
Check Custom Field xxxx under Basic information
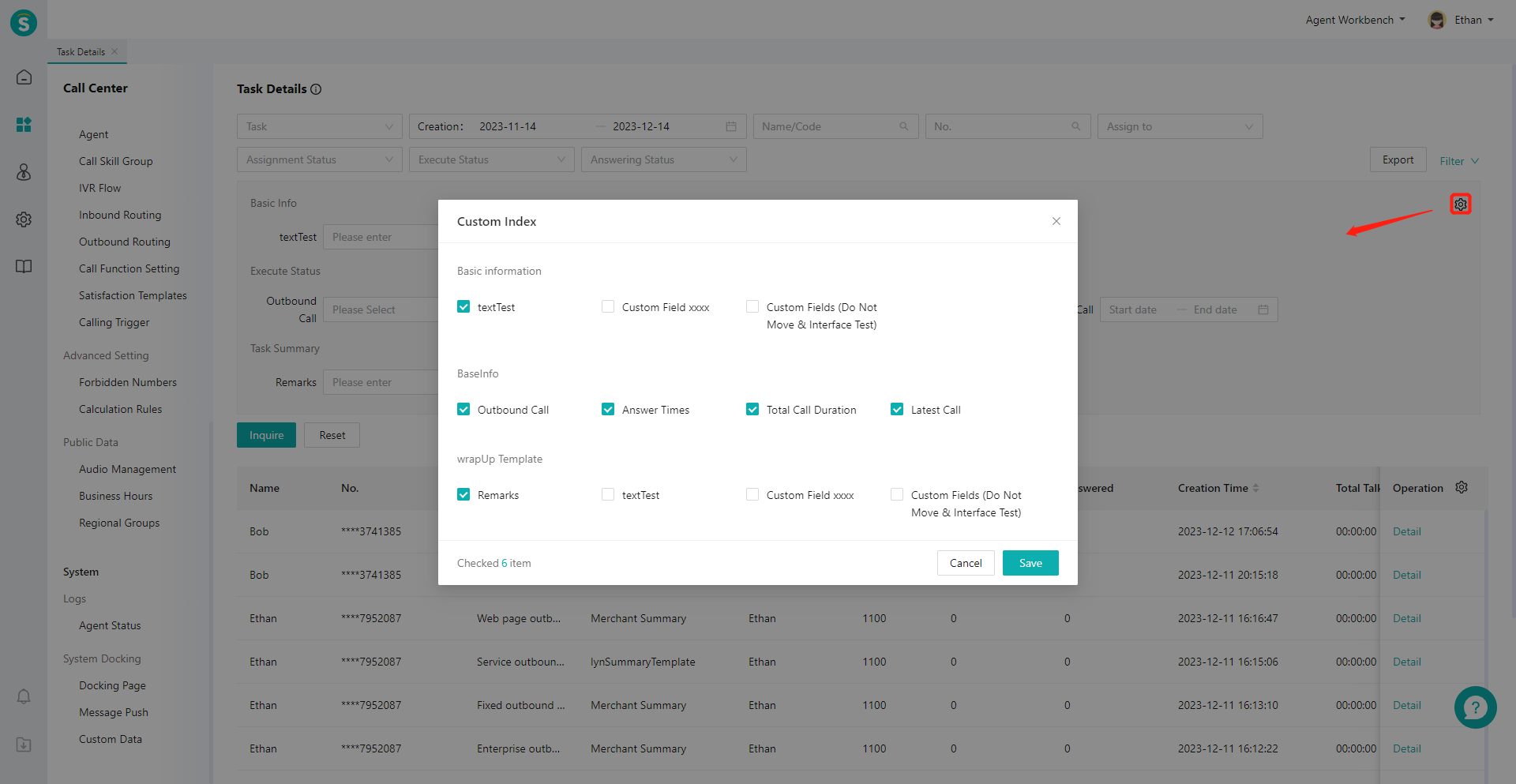[x=608, y=306]
